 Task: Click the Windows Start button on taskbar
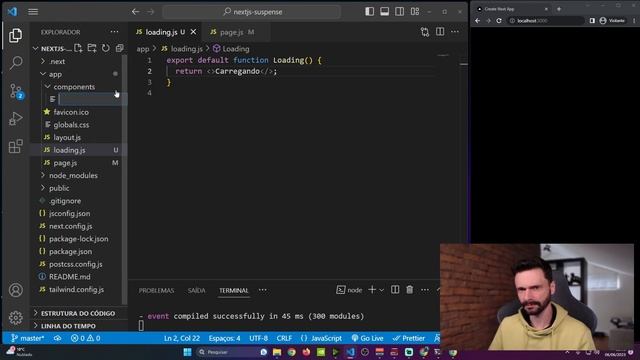tap(187, 352)
